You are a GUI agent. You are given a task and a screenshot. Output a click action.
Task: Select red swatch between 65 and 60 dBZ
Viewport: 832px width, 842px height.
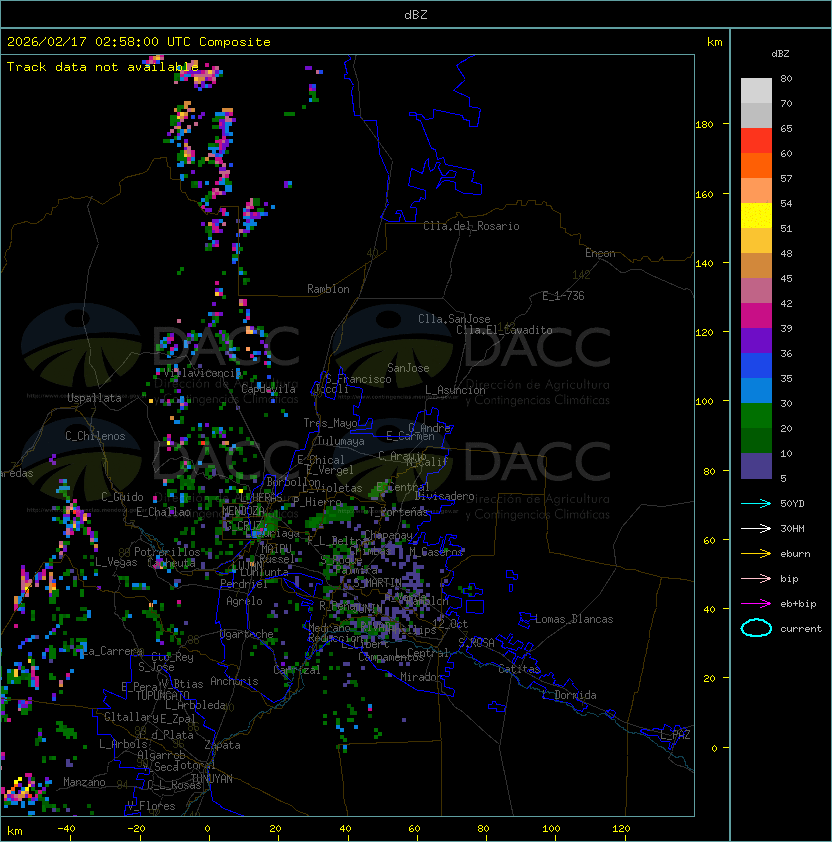coord(756,141)
